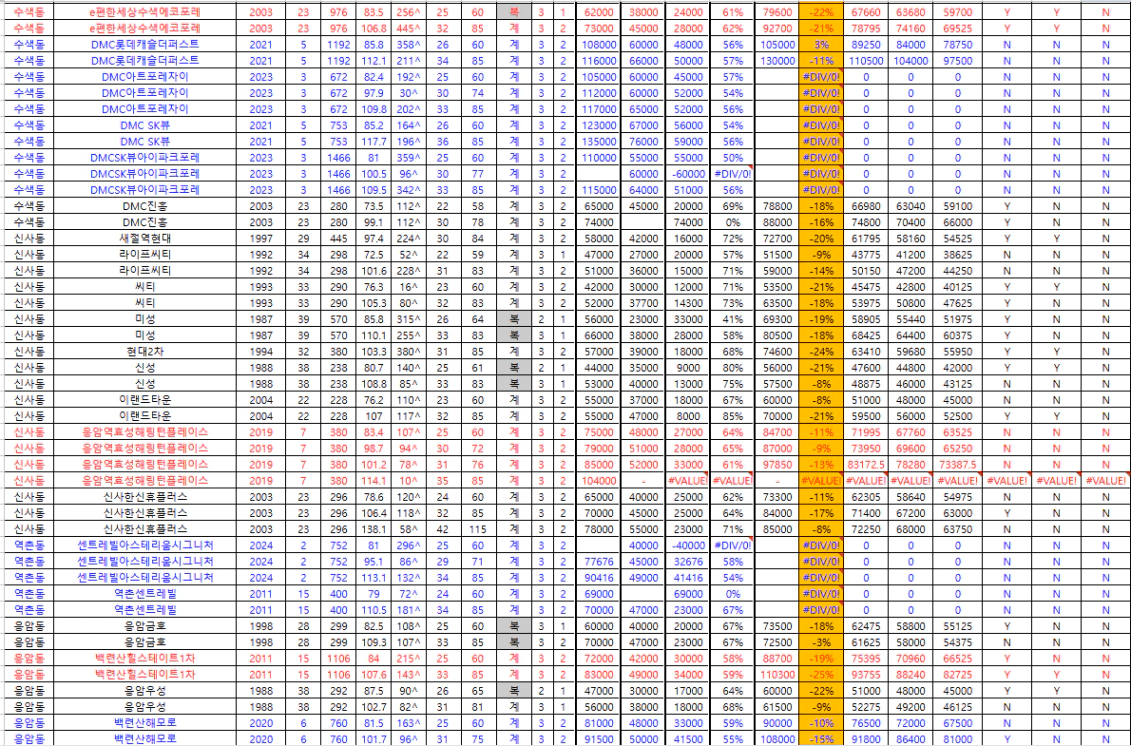
Task: Click the 315^ cell
Action: (x=408, y=320)
